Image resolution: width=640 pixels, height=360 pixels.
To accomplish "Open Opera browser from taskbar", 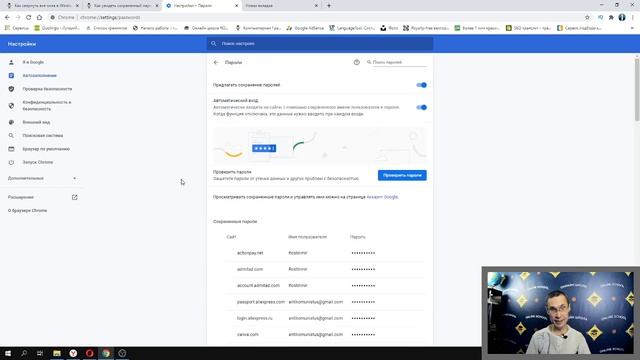I will click(89, 353).
